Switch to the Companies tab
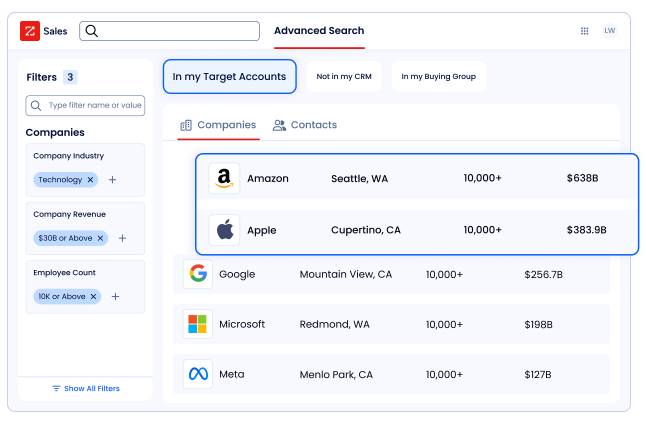Image resolution: width=646 pixels, height=424 pixels. click(218, 125)
